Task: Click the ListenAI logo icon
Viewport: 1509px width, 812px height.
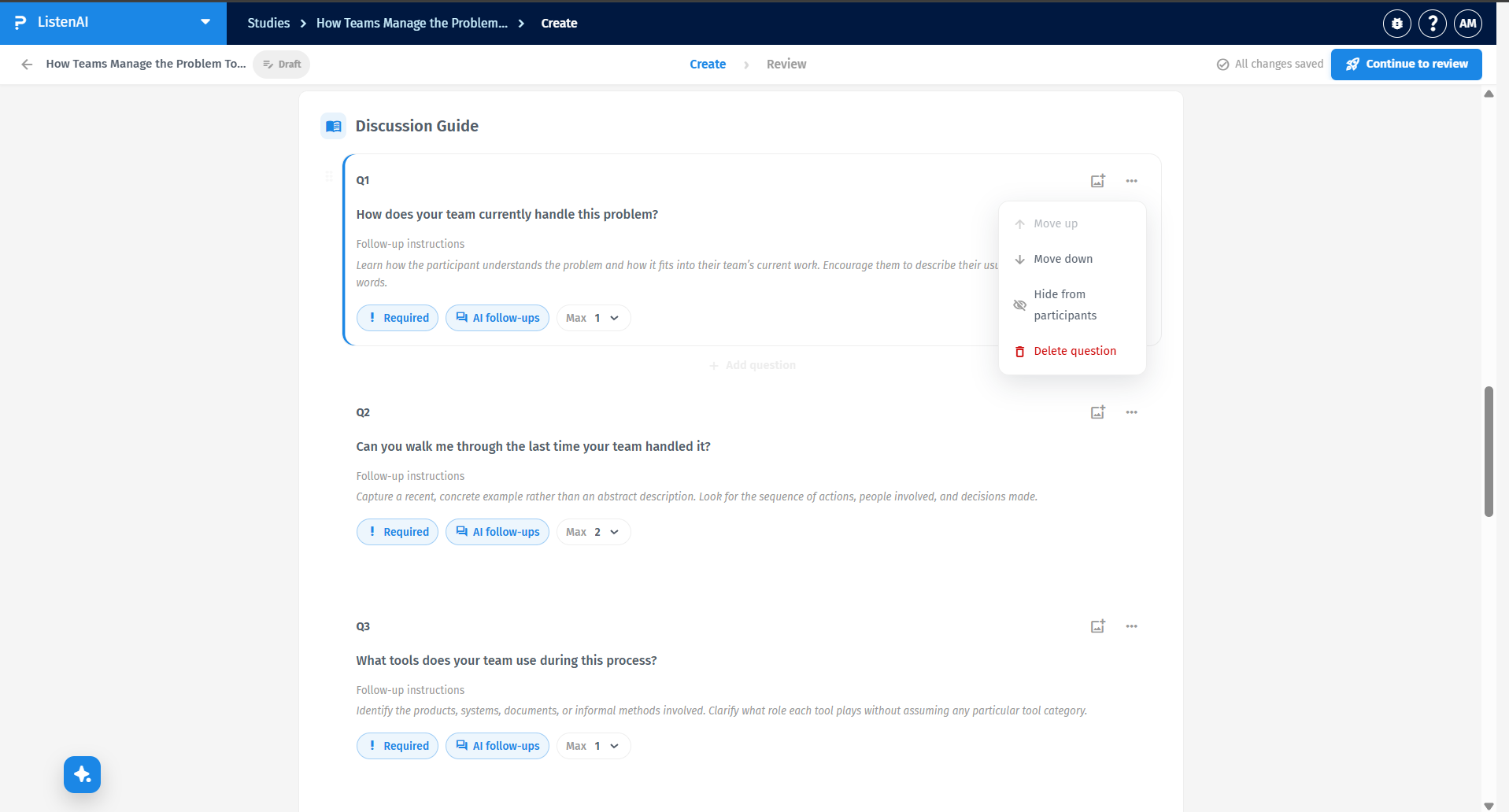Action: 20,23
